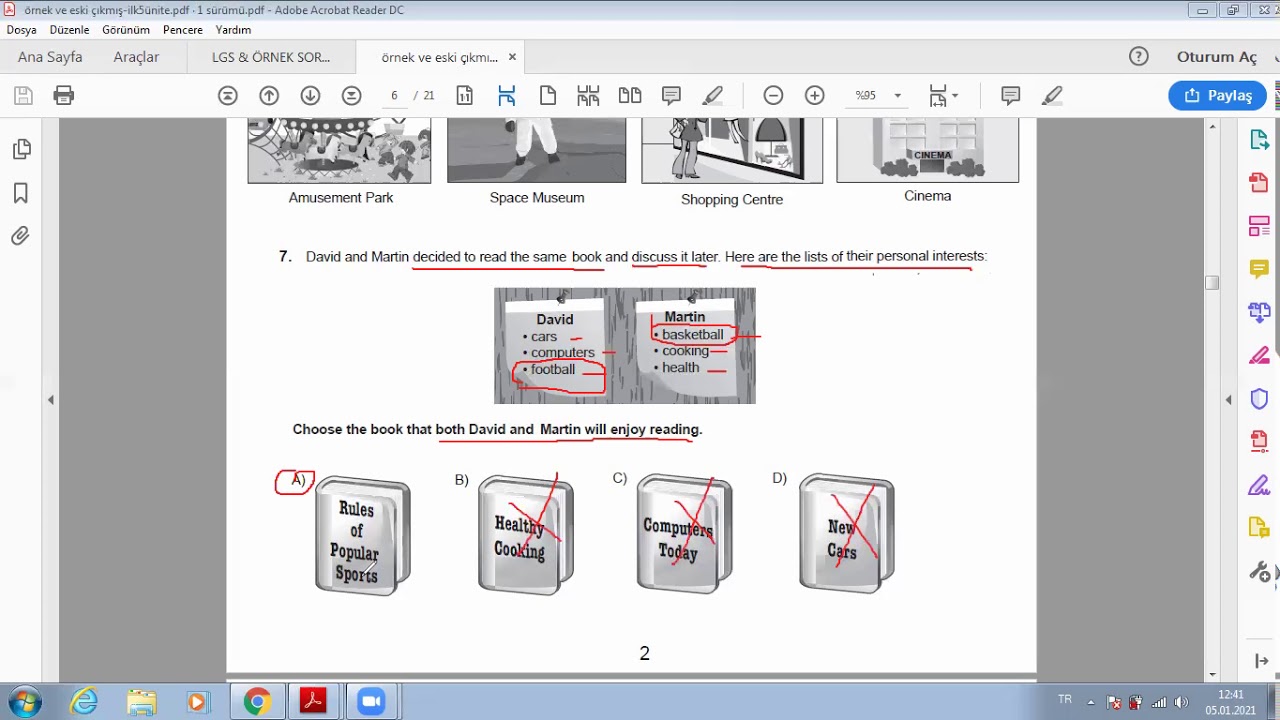Open the Yardım menu
The image size is (1280, 720).
pos(233,30)
